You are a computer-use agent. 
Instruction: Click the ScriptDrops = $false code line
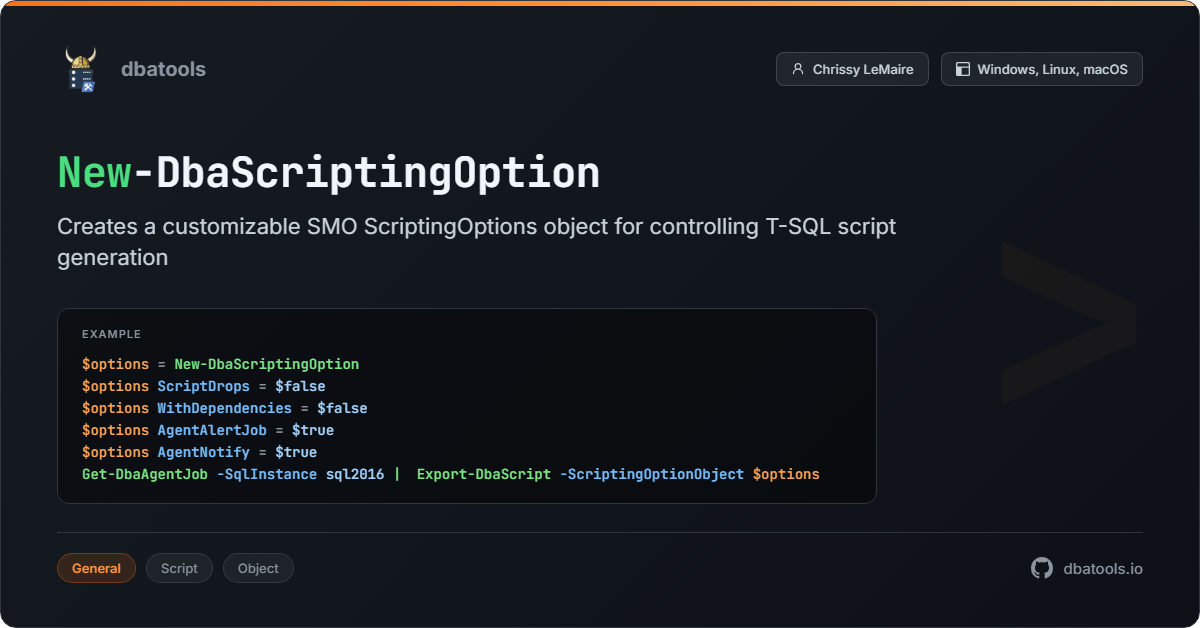point(203,386)
